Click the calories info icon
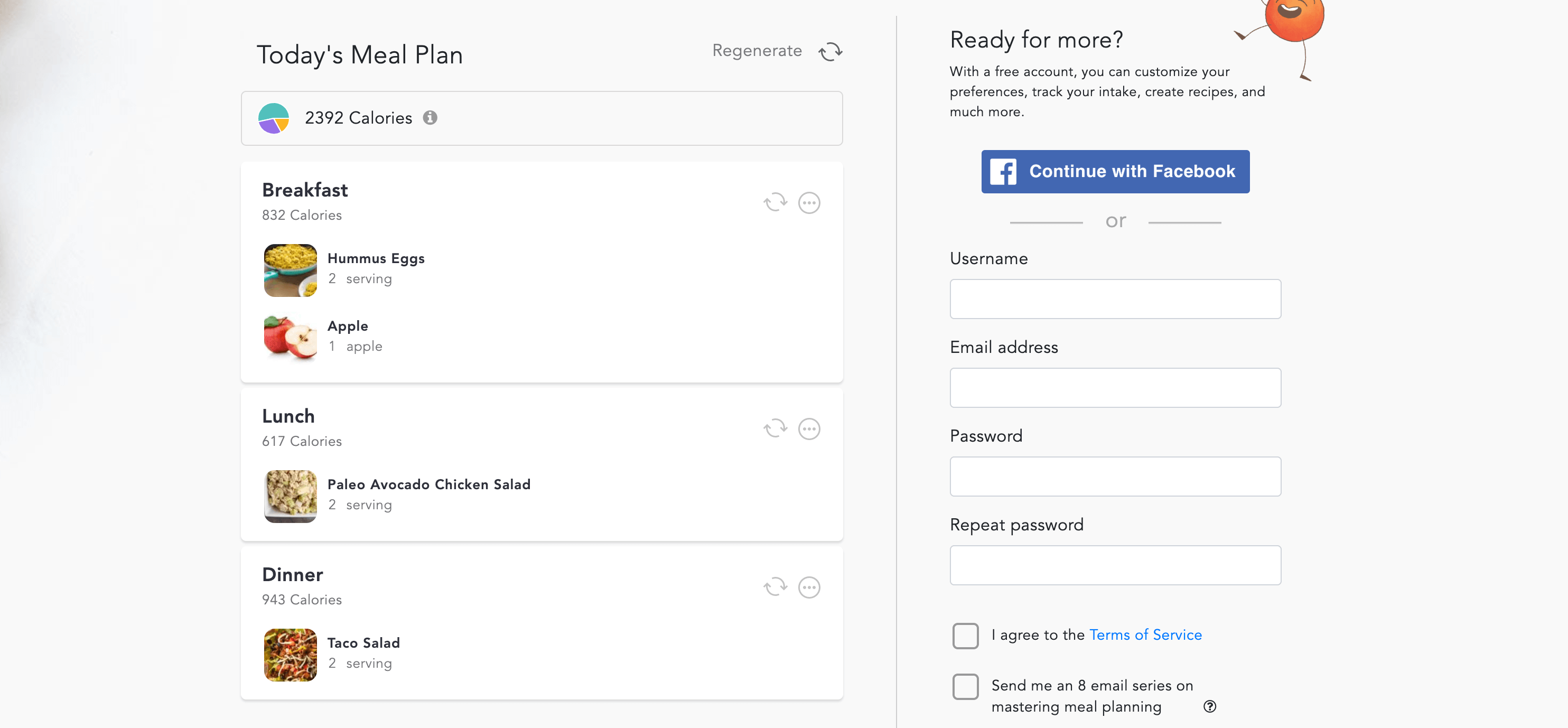This screenshot has height=728, width=1568. [430, 117]
